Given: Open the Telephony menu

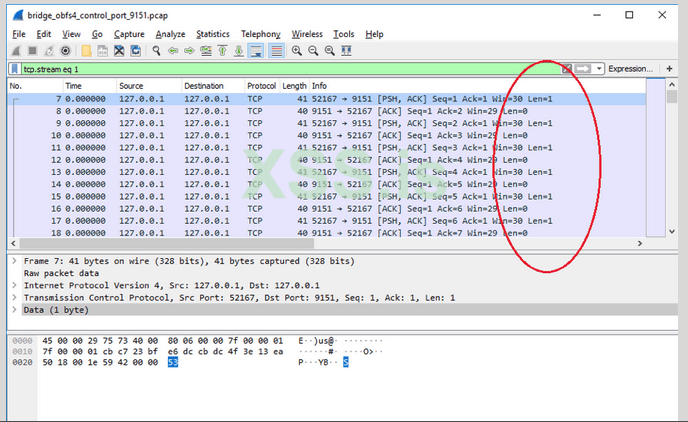Looking at the screenshot, I should pyautogui.click(x=261, y=34).
